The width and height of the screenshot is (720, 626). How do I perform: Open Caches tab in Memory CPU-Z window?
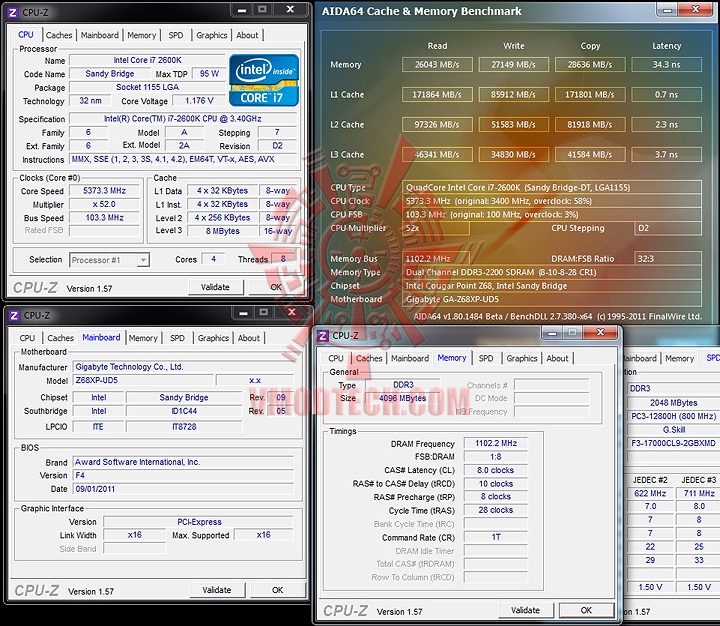[x=369, y=358]
